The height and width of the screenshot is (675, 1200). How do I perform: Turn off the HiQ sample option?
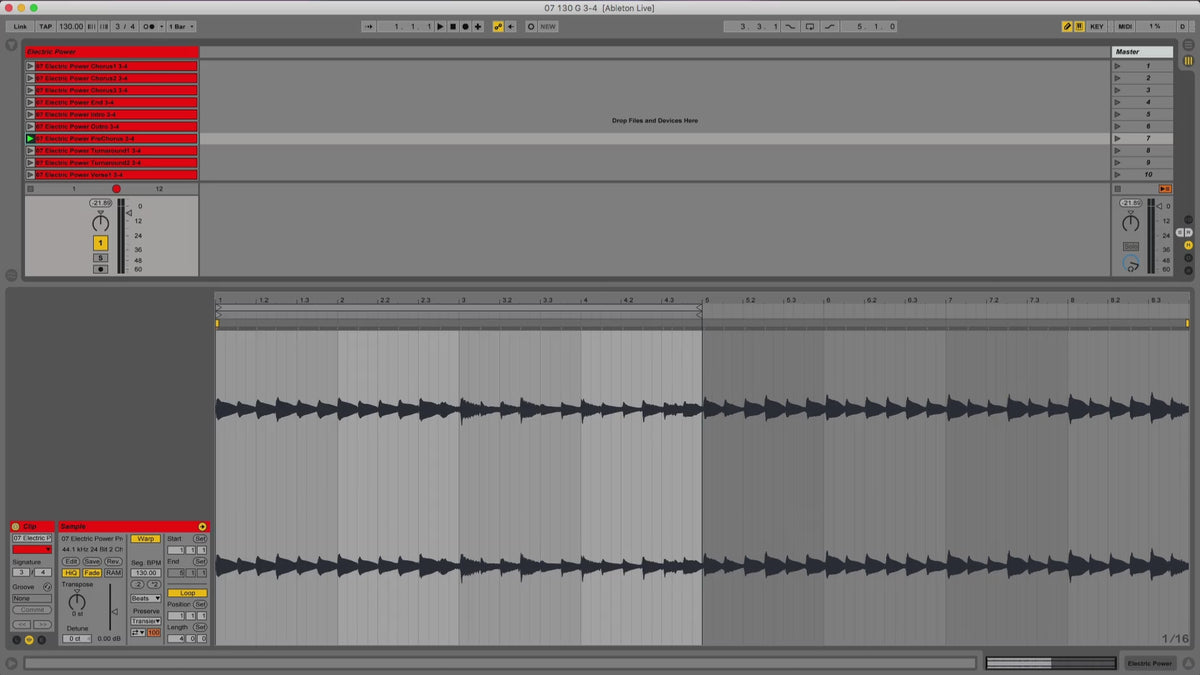71,573
